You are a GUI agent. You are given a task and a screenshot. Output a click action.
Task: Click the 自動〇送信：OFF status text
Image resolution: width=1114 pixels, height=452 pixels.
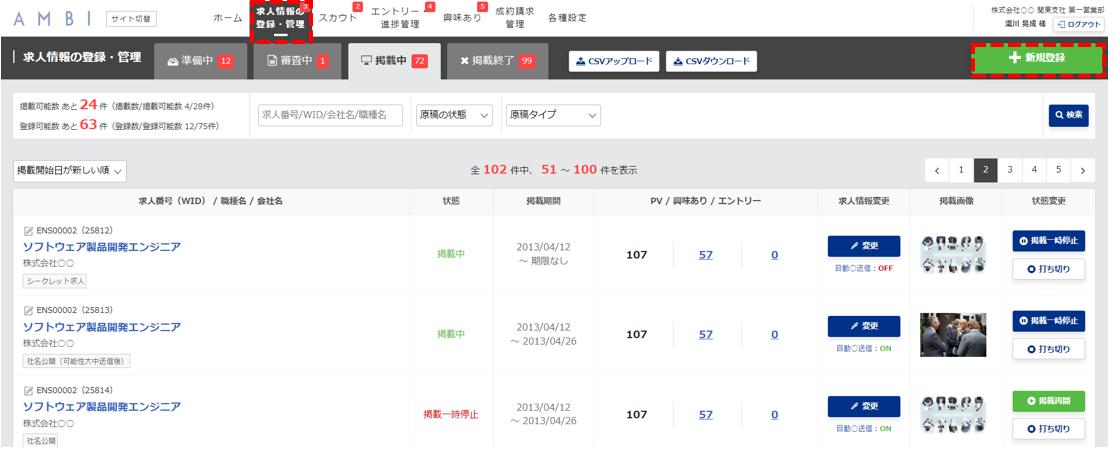(x=864, y=269)
